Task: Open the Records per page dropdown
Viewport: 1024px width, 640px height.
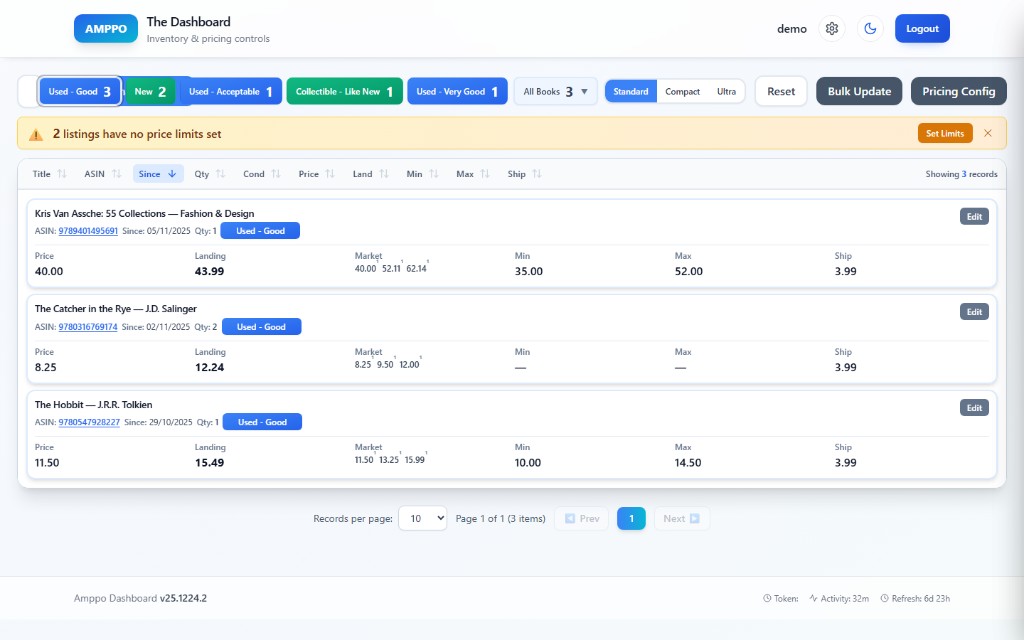Action: (x=423, y=519)
